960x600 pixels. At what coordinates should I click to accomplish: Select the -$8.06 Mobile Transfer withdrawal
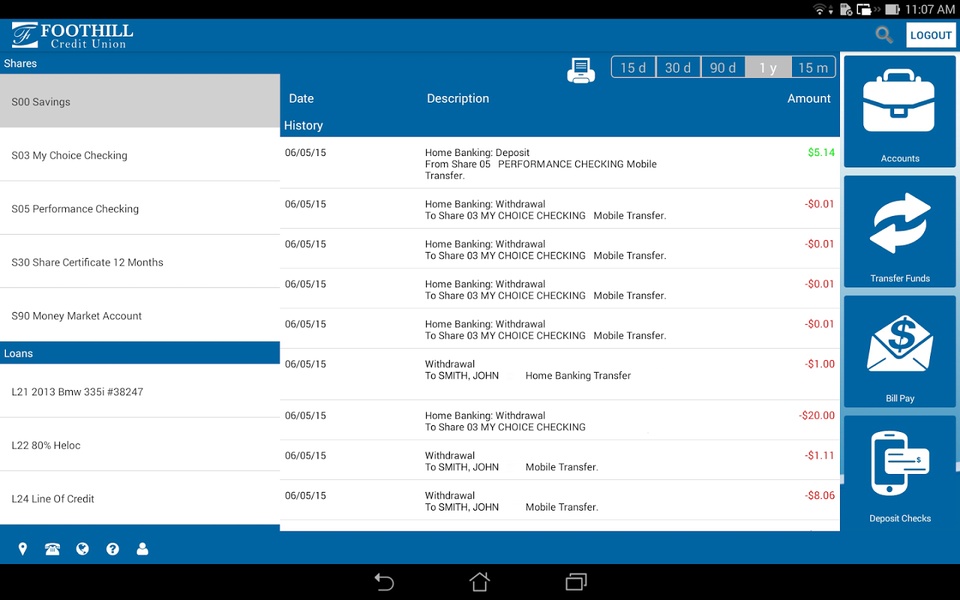[x=560, y=500]
